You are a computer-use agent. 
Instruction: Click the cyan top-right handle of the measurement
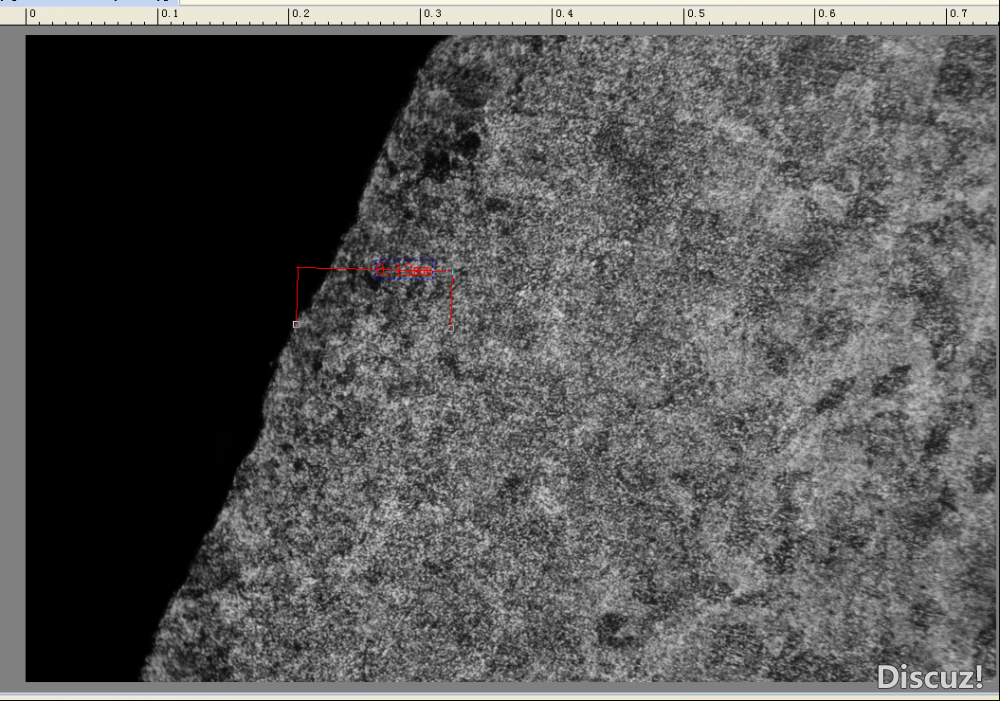point(453,272)
